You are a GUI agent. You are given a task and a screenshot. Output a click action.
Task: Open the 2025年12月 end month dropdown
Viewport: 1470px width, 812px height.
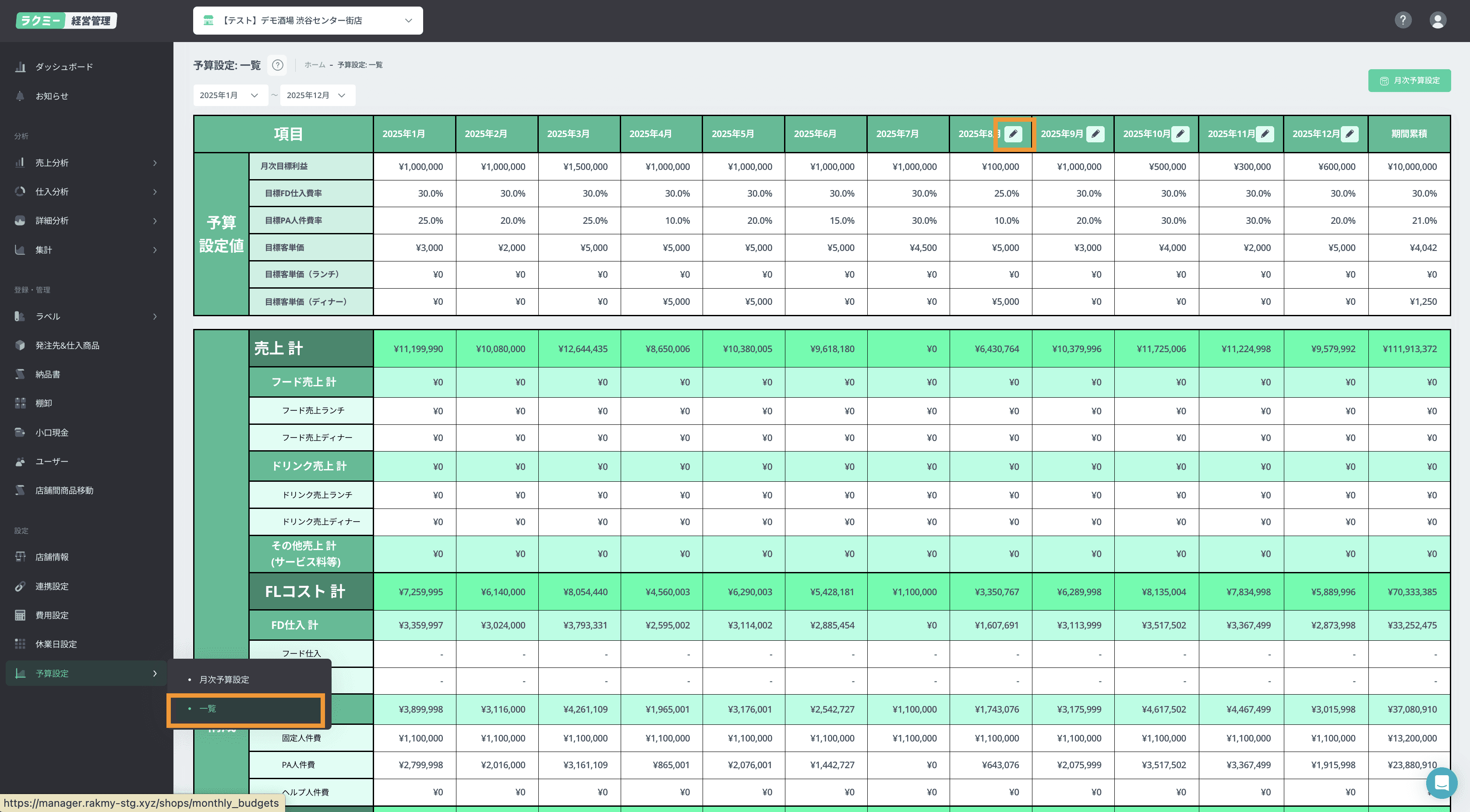tap(317, 95)
